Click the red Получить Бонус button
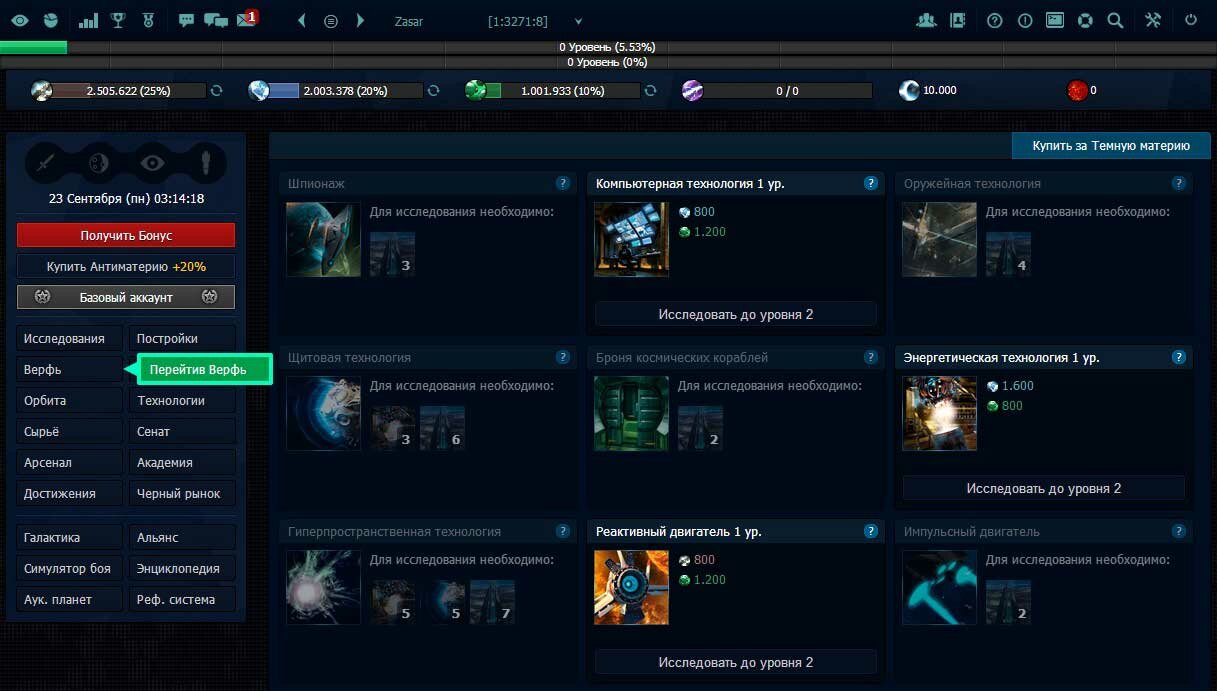 (126, 235)
